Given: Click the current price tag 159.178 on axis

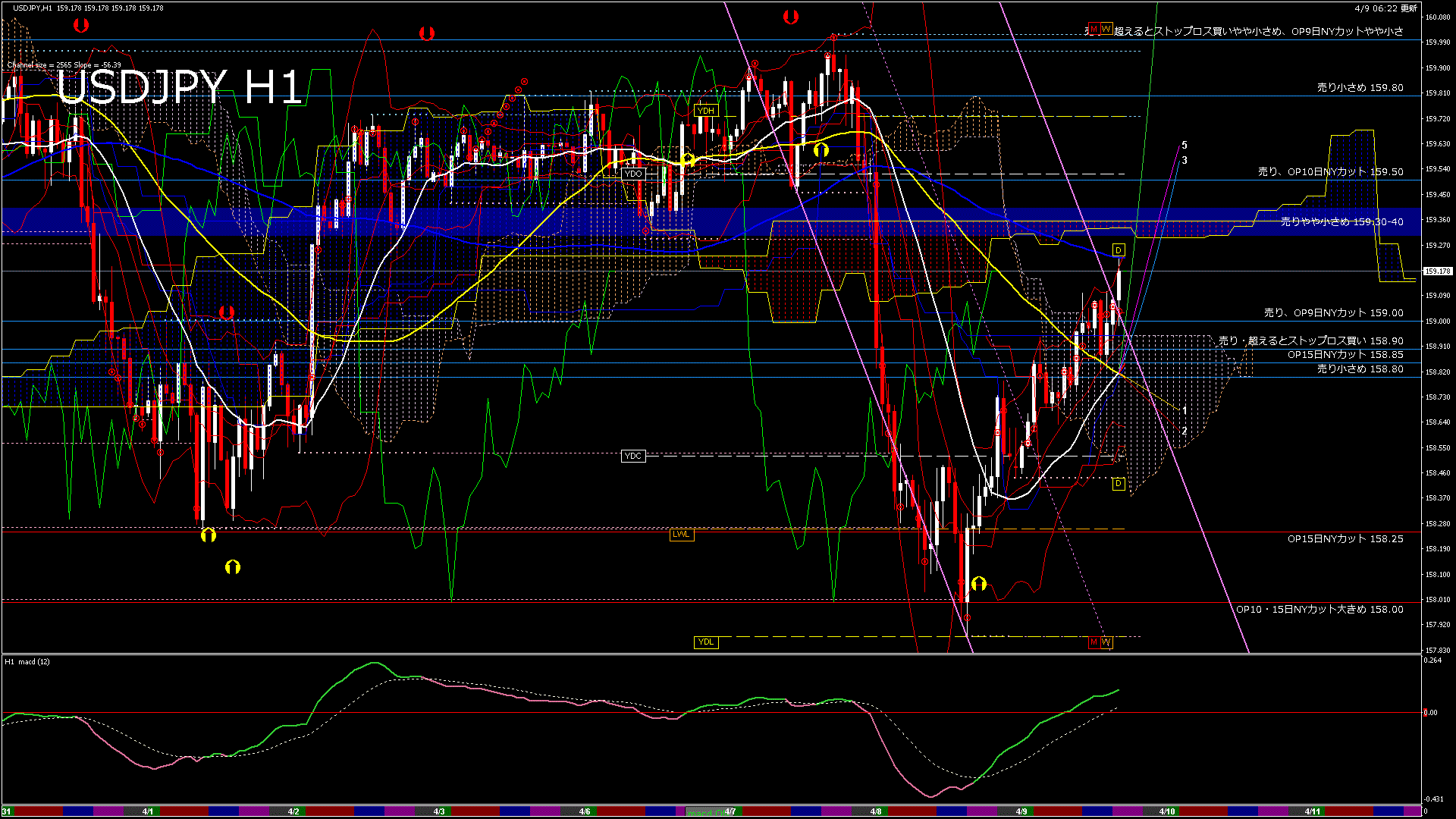Looking at the screenshot, I should point(1438,271).
